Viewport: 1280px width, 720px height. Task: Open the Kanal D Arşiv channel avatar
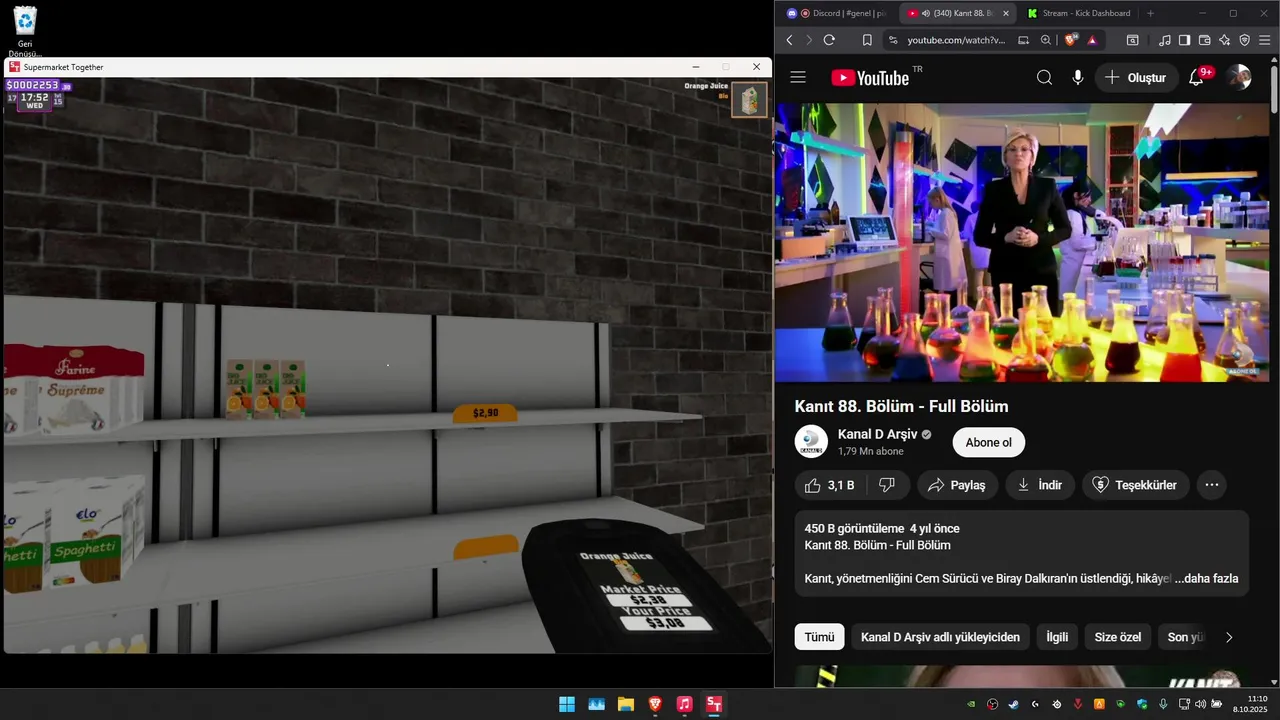811,442
